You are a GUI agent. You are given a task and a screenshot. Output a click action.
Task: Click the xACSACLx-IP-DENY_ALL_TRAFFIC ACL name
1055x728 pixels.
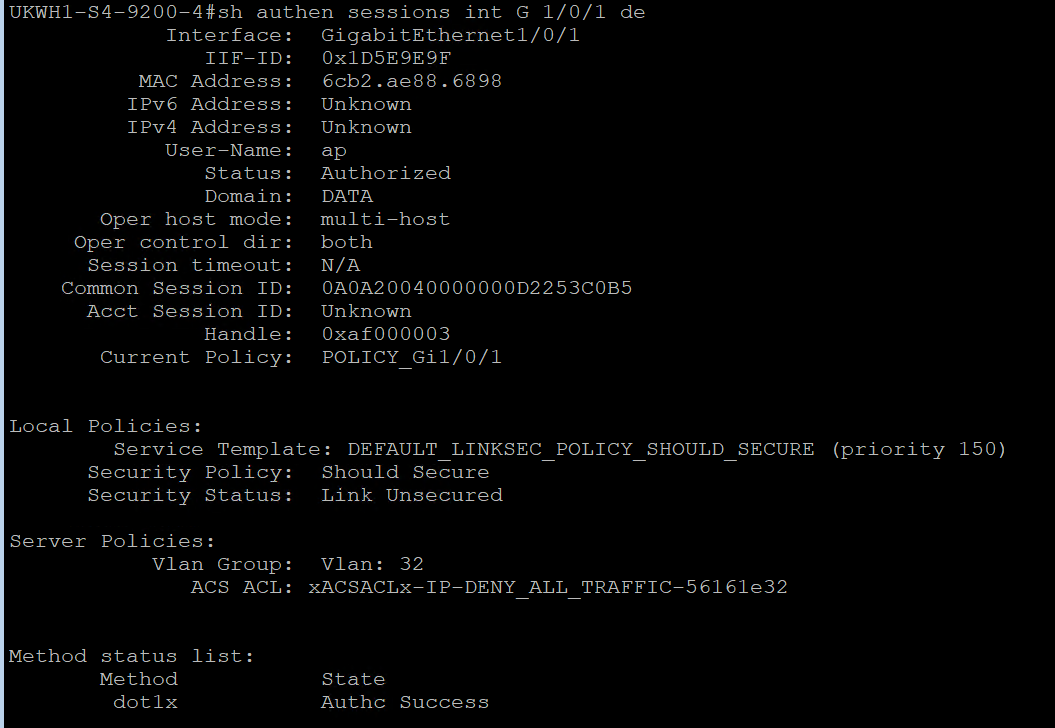548,587
